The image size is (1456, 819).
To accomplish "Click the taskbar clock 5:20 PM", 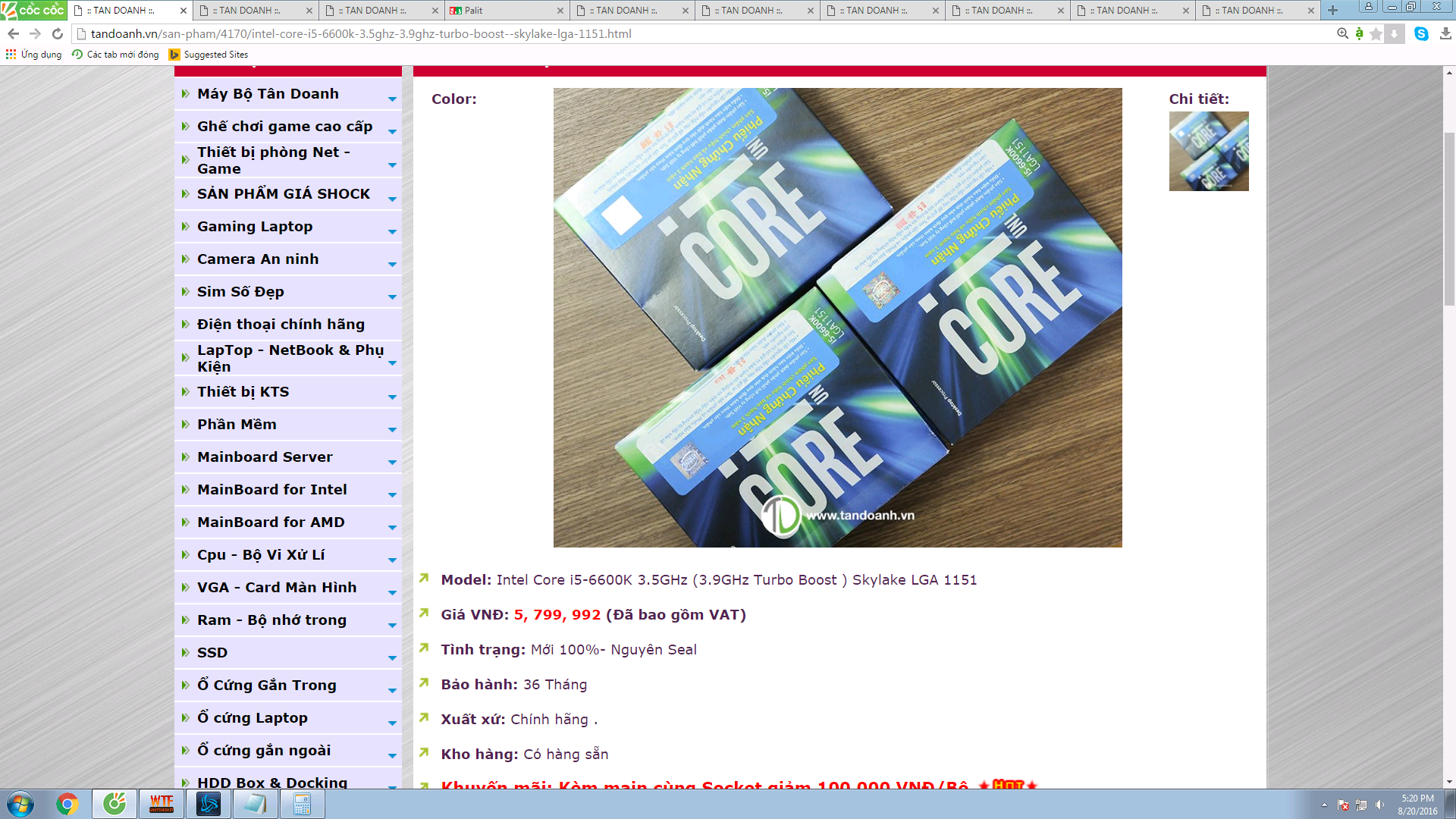I will click(x=1417, y=804).
